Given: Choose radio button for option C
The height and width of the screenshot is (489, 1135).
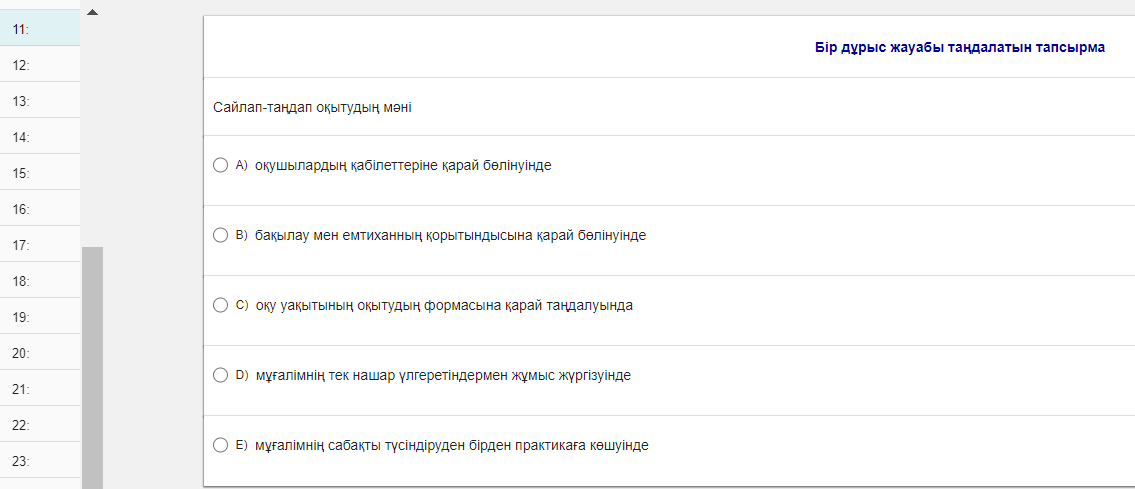Looking at the screenshot, I should pos(221,305).
